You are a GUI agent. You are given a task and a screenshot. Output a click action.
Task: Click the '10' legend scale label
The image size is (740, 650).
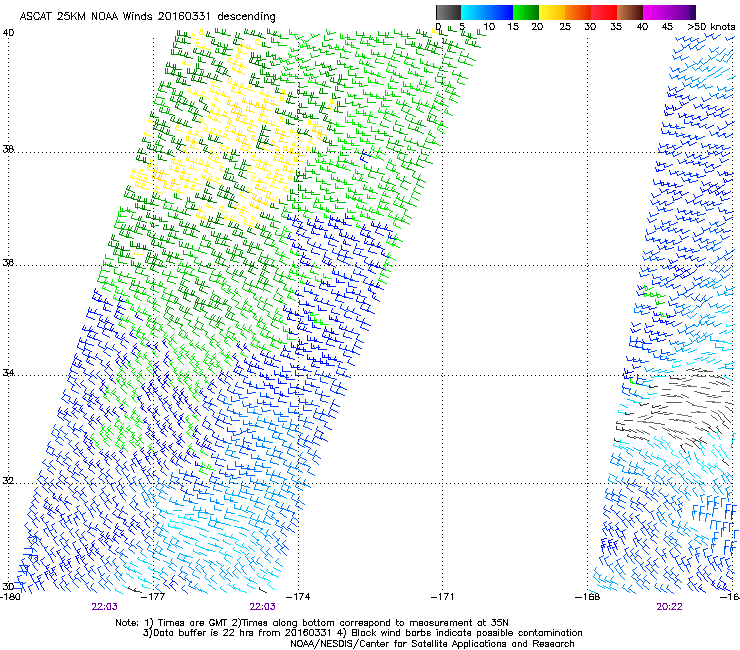coord(489,27)
